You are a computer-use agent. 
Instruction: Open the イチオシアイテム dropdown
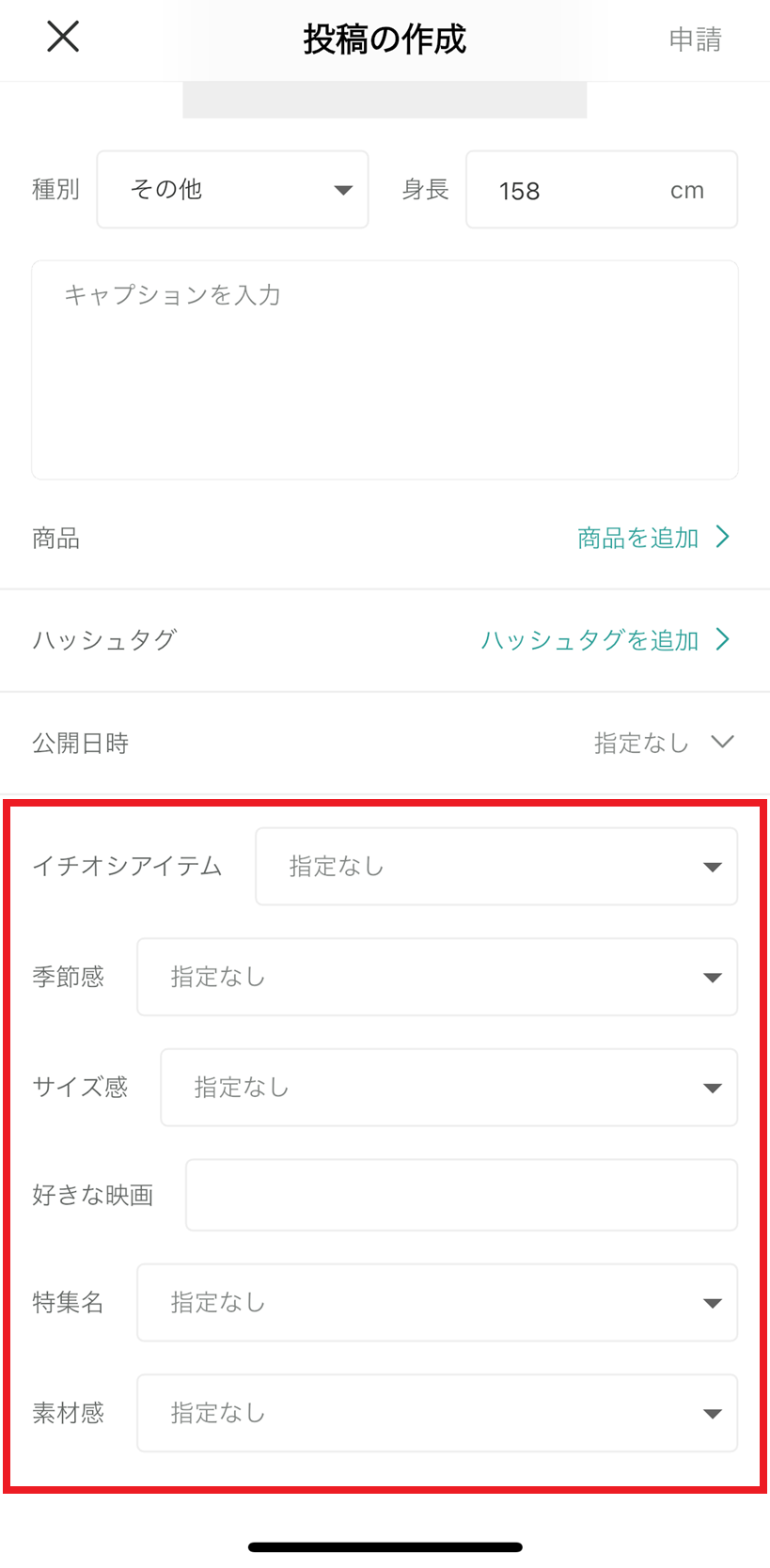click(x=495, y=866)
